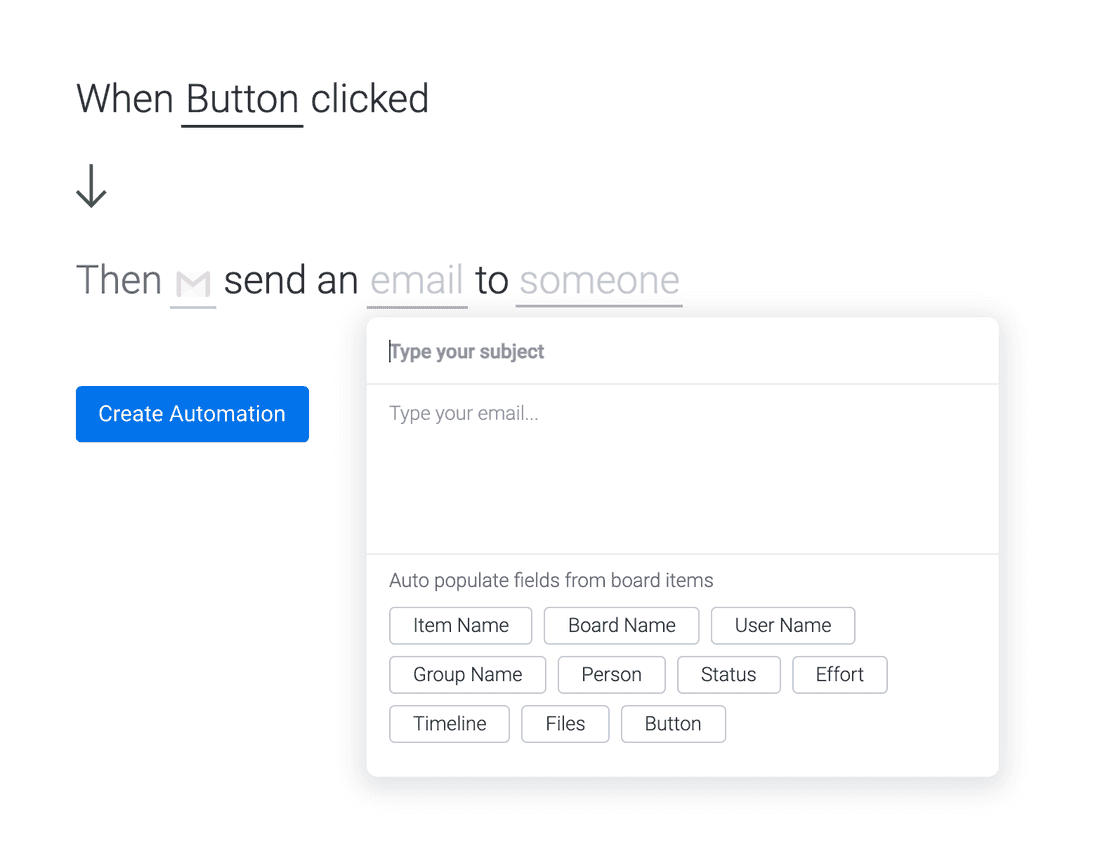Click the downward arrow between trigger and action
This screenshot has width=1100, height=851.
click(x=91, y=185)
